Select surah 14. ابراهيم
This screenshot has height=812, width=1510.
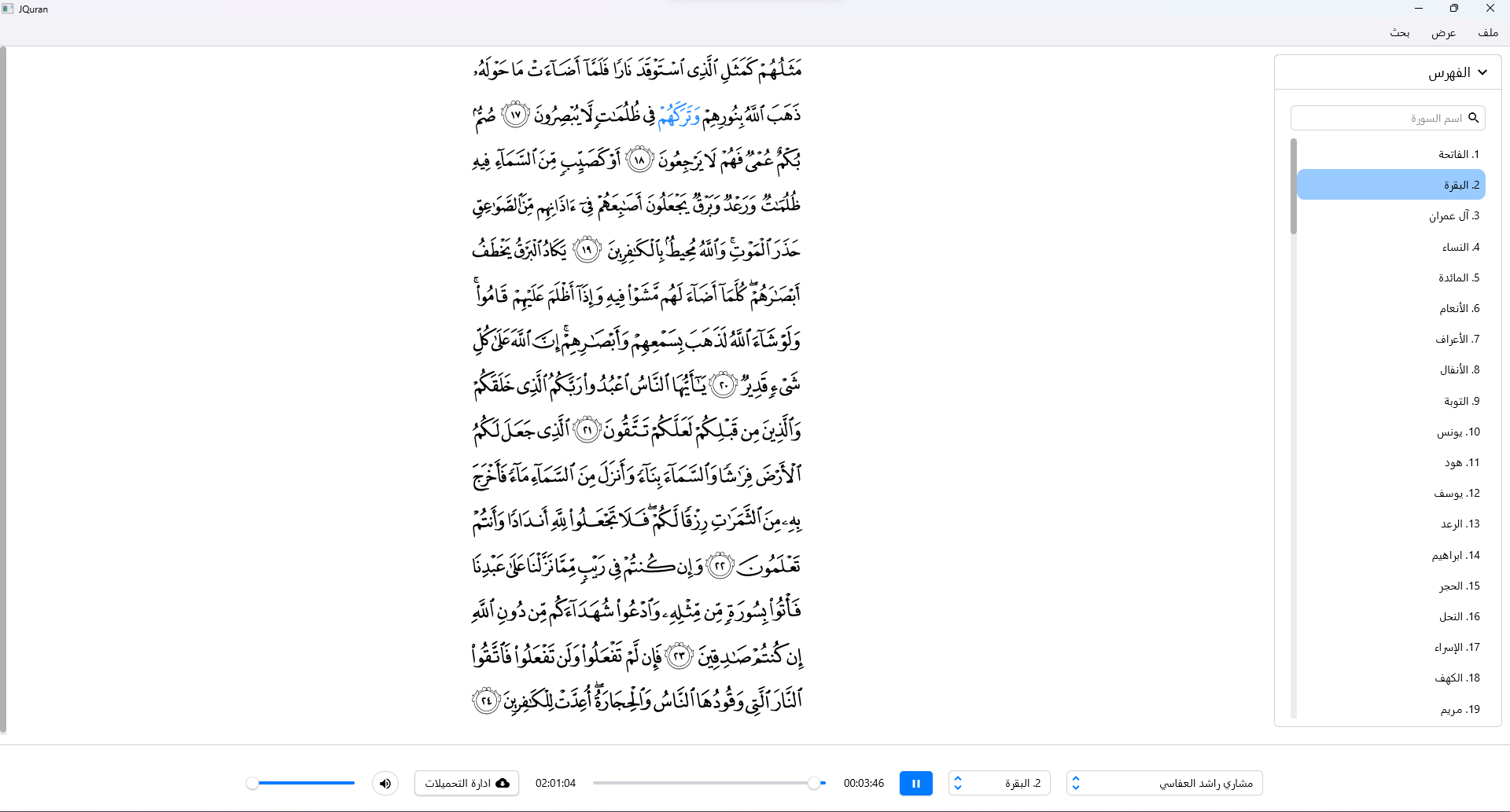(x=1390, y=555)
